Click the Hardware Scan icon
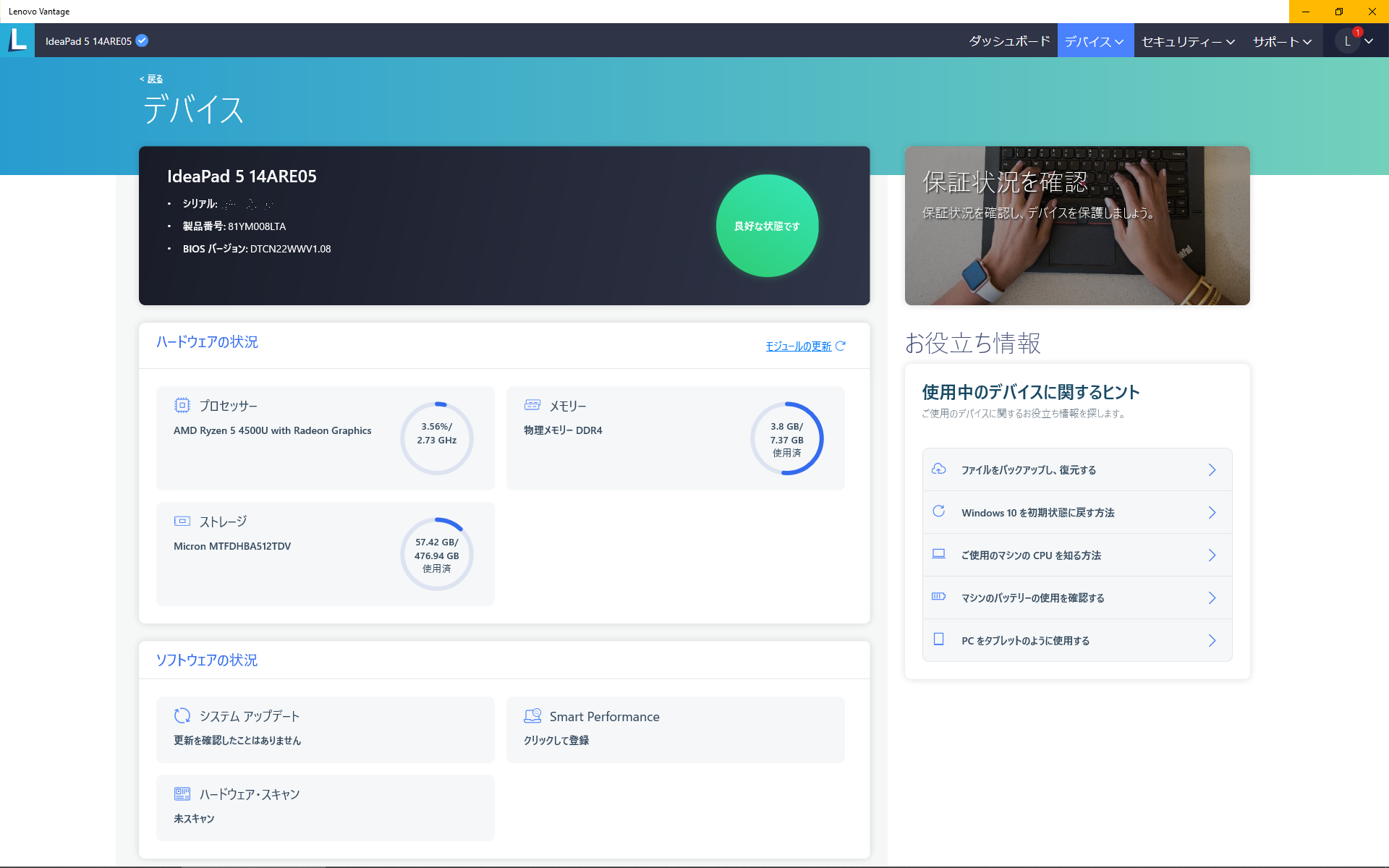Screen dimensions: 1389x868 coord(182,793)
